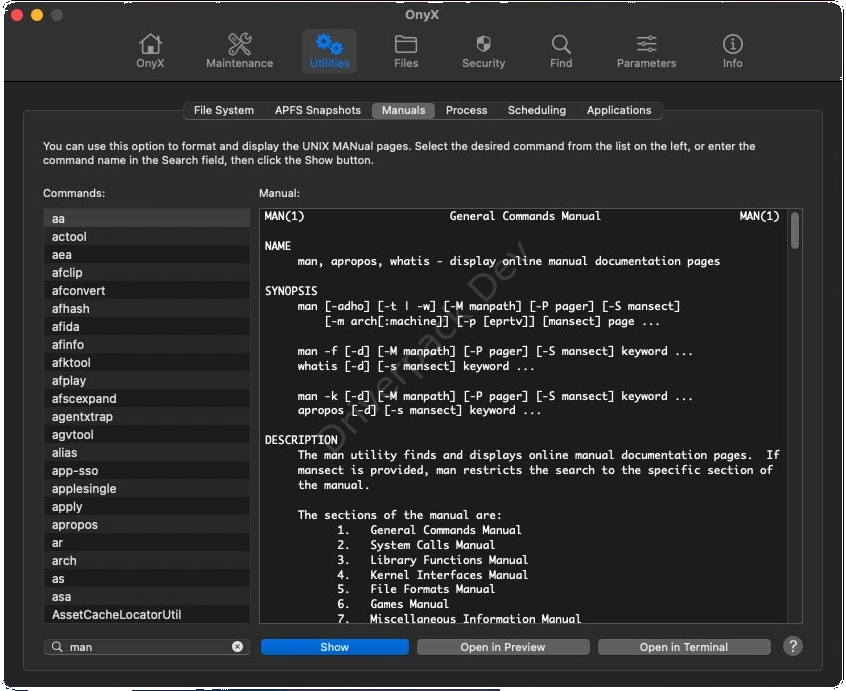Open the Security shield icon
The height and width of the screenshot is (691, 846).
pyautogui.click(x=483, y=51)
